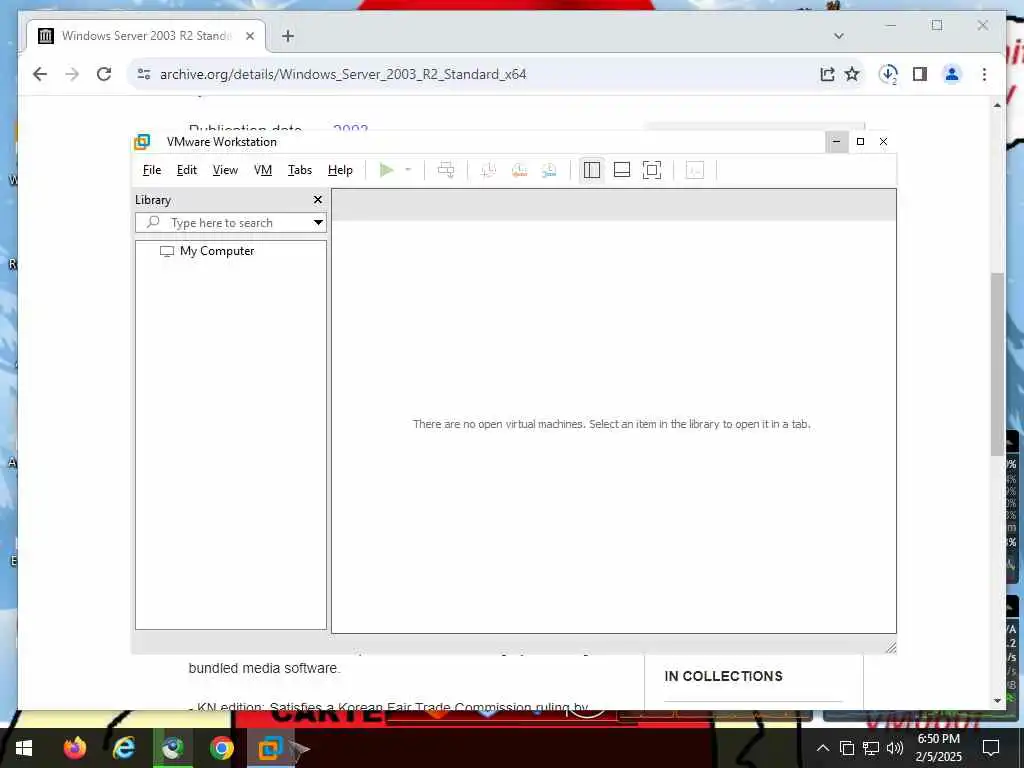
Task: Close the Library panel
Action: tap(318, 200)
